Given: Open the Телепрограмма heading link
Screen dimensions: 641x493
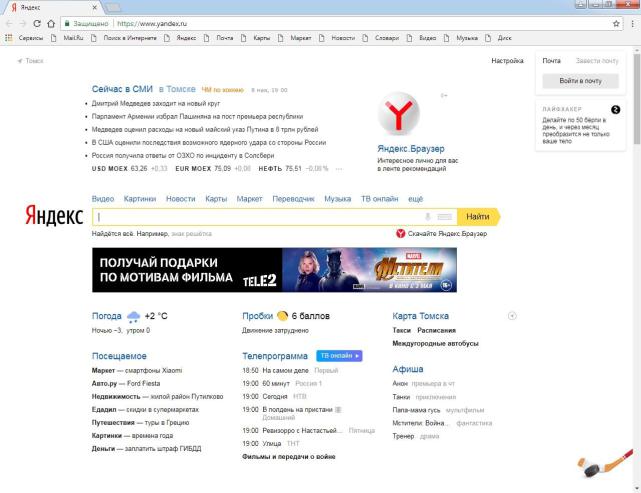Looking at the screenshot, I should (275, 356).
